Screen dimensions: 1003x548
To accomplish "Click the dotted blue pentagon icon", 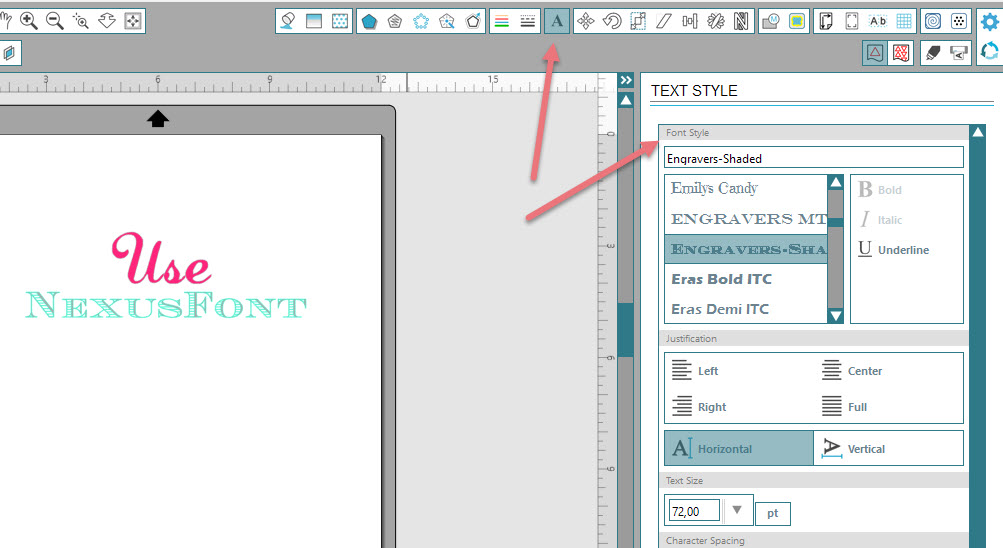I will pyautogui.click(x=421, y=21).
